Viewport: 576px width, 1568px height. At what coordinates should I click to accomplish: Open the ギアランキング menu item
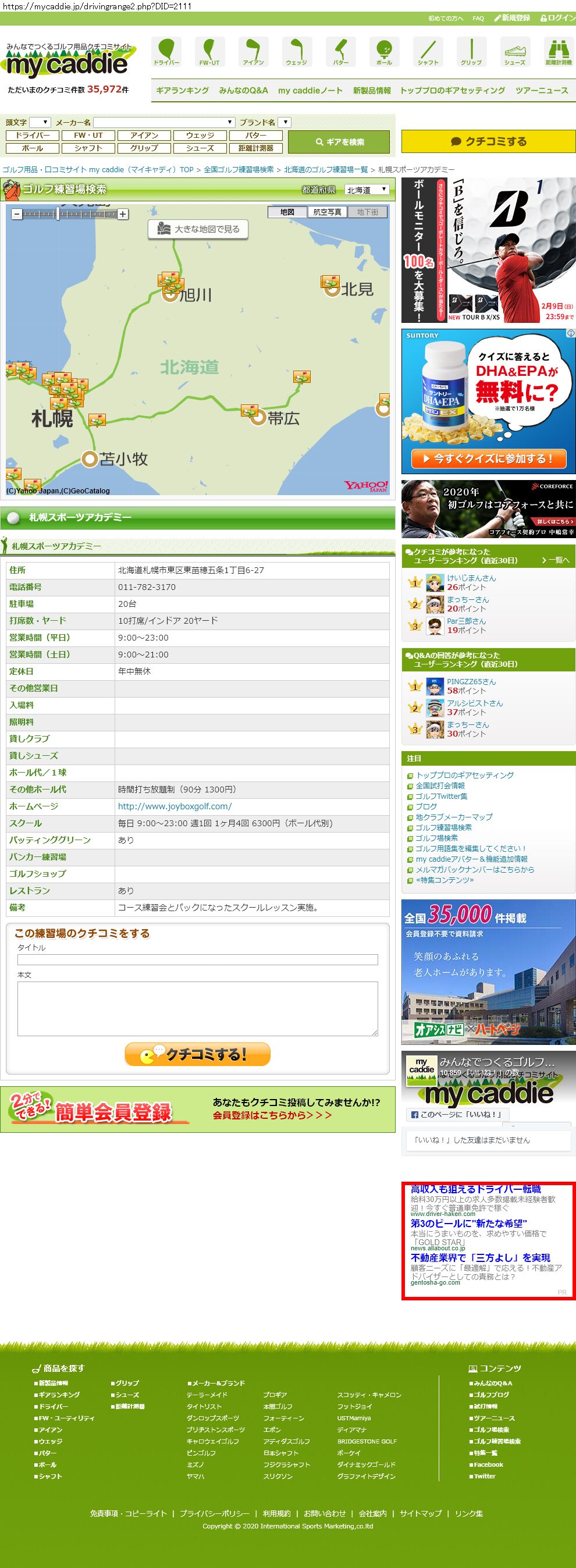pos(182,91)
